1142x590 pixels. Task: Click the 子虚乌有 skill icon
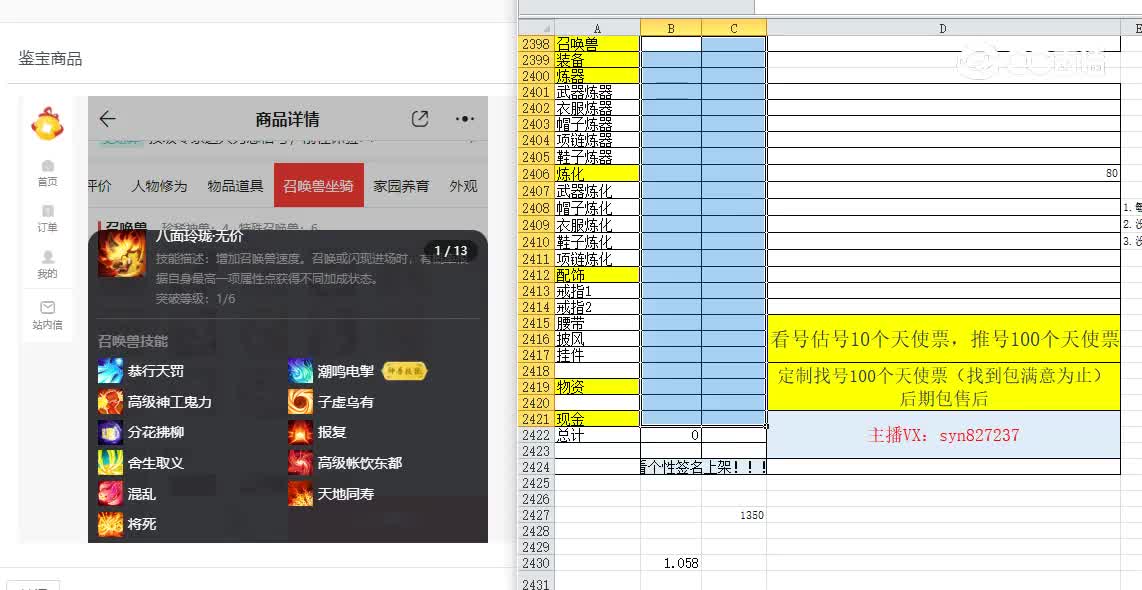[301, 400]
